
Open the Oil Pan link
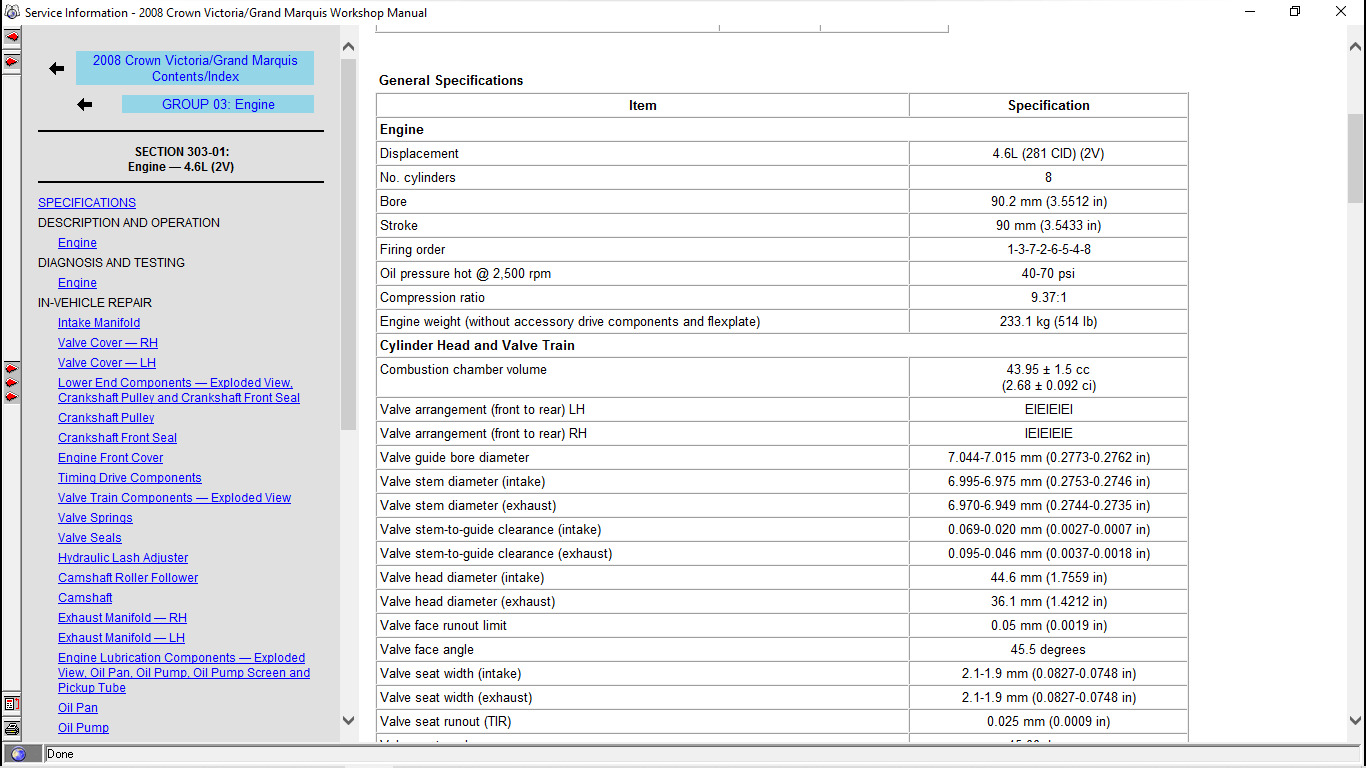78,708
